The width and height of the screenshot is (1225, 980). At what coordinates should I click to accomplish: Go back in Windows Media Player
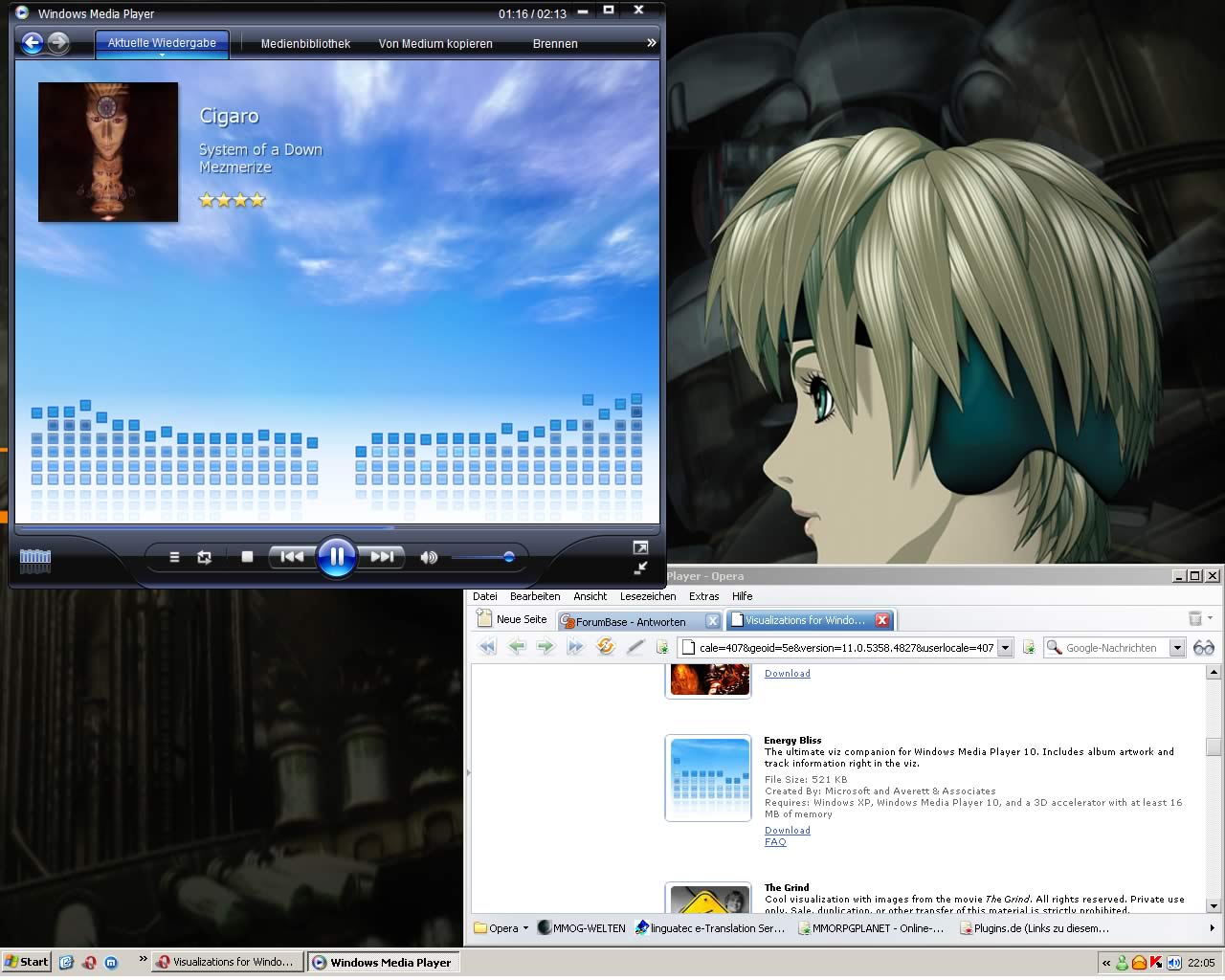point(33,42)
